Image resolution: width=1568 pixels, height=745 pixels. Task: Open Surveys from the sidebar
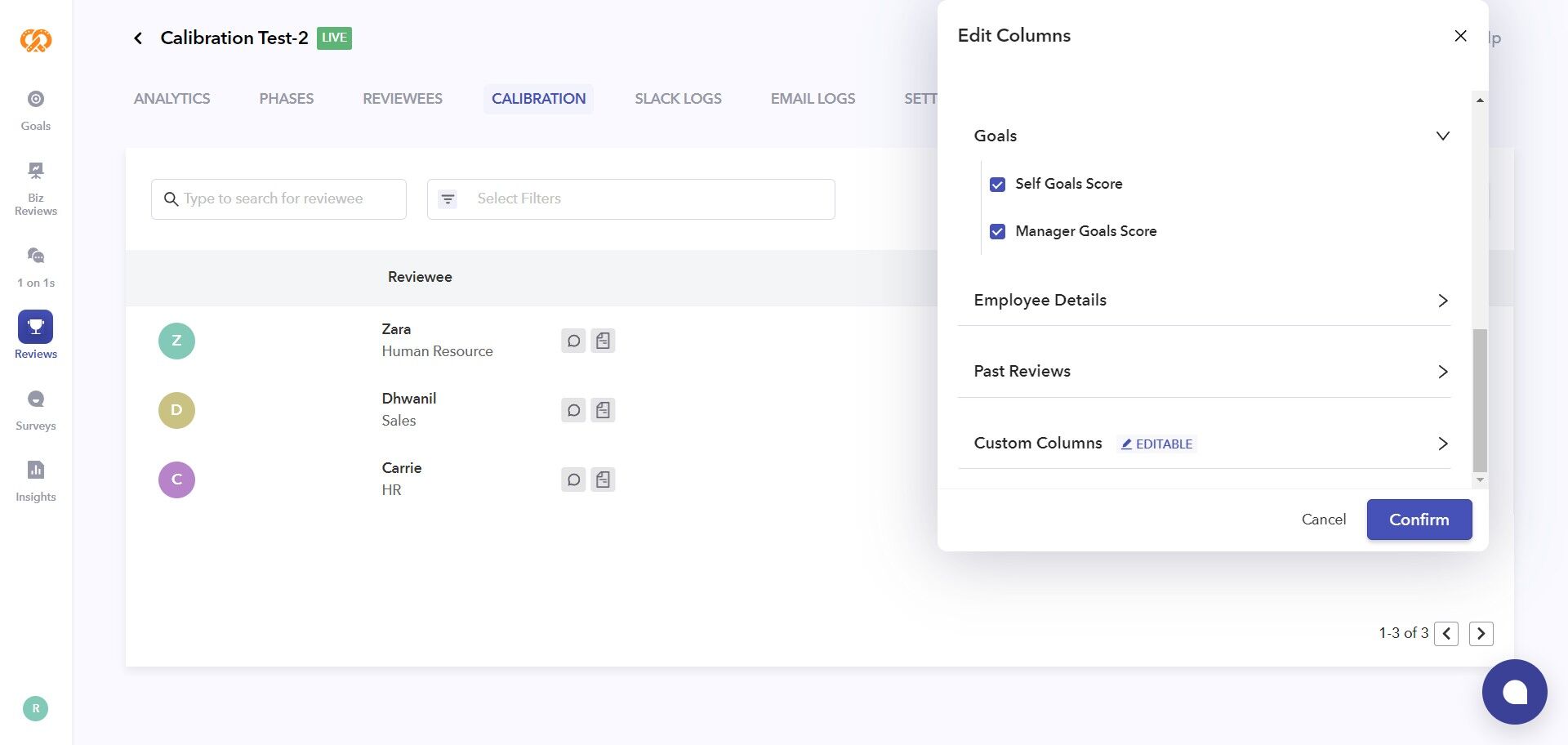36,408
